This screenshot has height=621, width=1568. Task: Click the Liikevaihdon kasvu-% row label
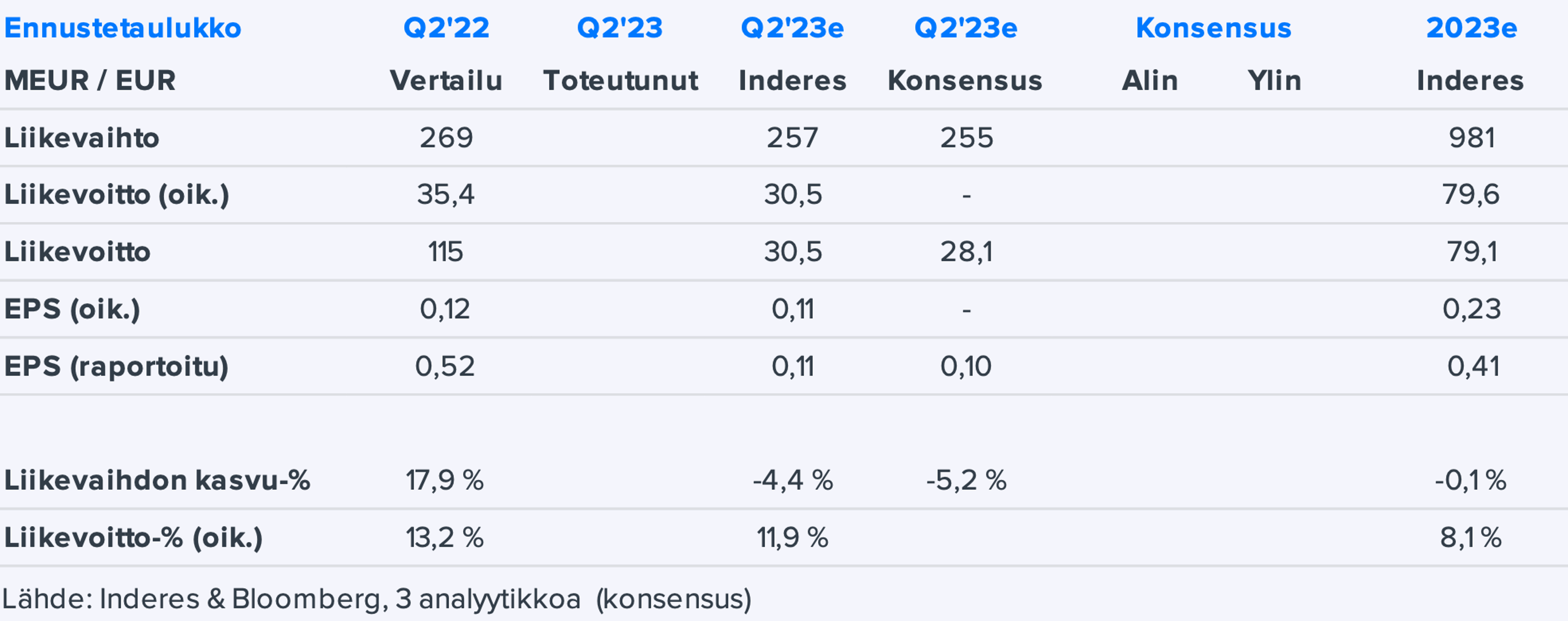(x=157, y=480)
